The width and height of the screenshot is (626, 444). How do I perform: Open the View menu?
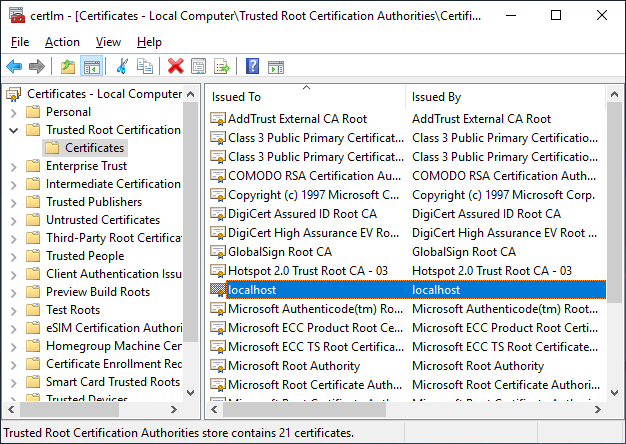tap(108, 42)
